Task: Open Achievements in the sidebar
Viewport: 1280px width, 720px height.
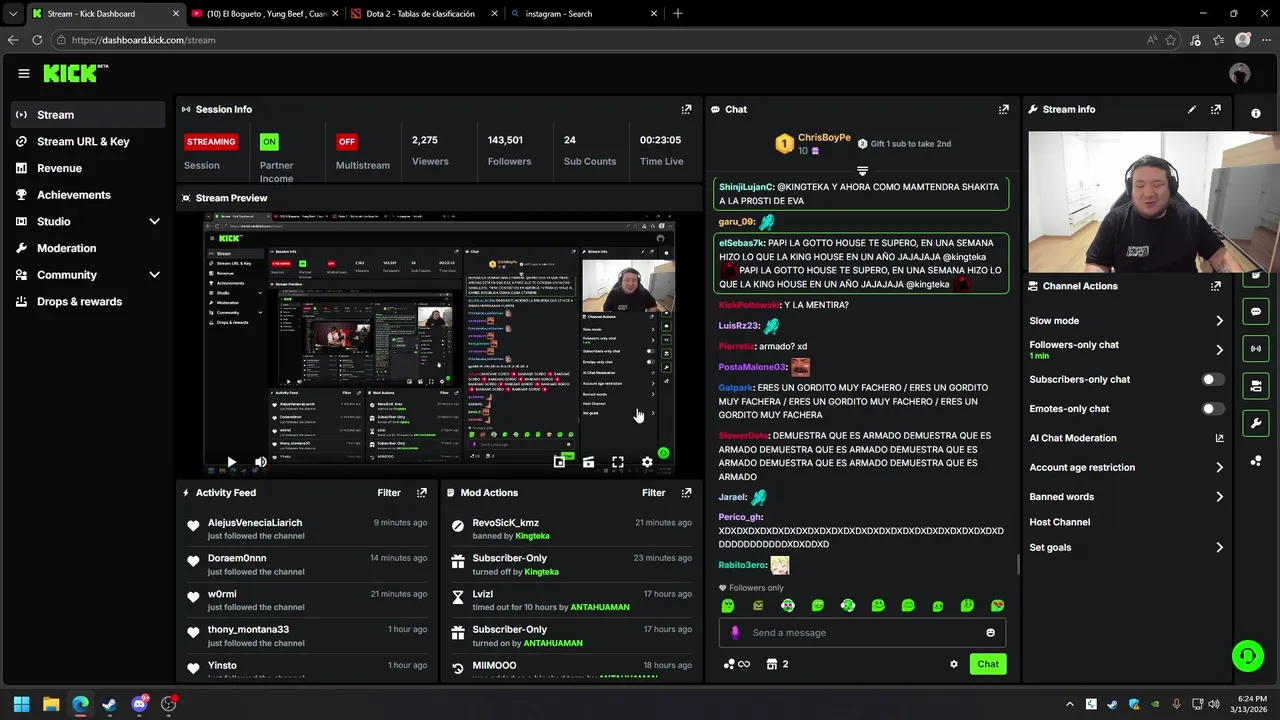Action: tap(89, 195)
